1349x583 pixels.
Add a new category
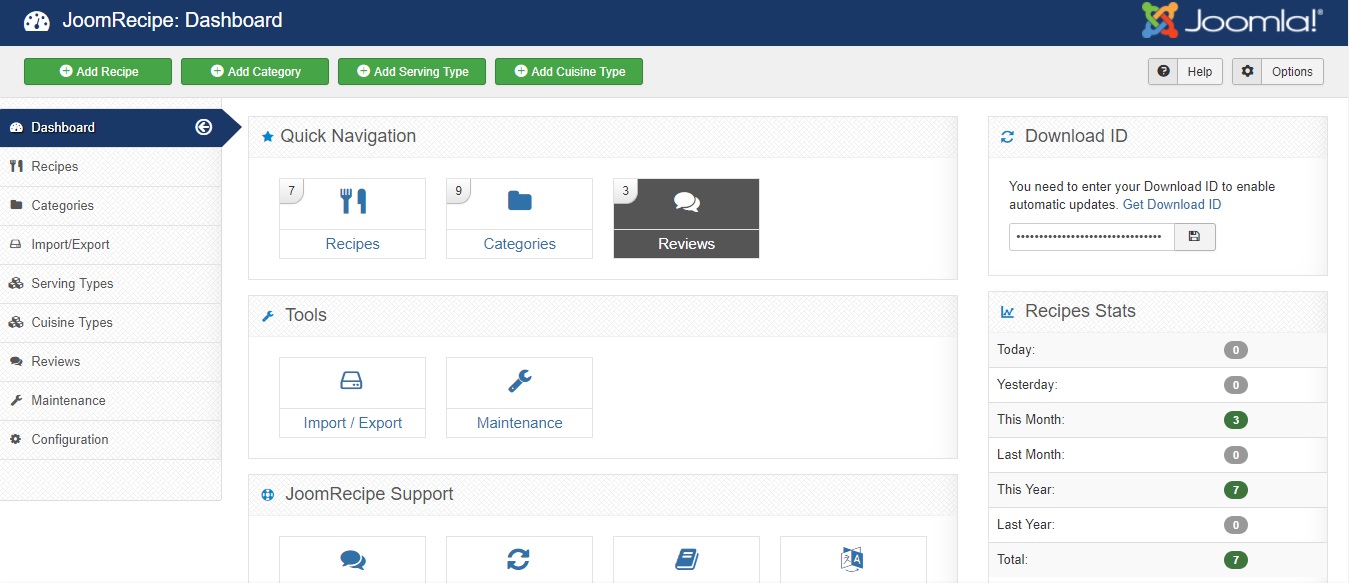(x=255, y=72)
